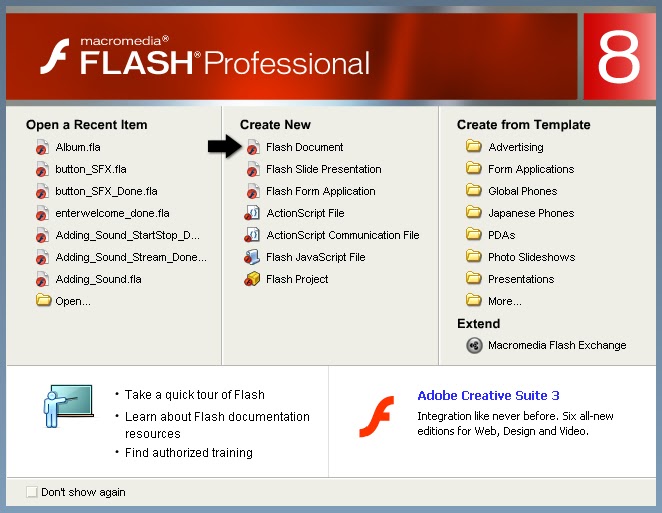662x513 pixels.
Task: Click the Macromedia Flash Exchange icon
Action: [474, 345]
